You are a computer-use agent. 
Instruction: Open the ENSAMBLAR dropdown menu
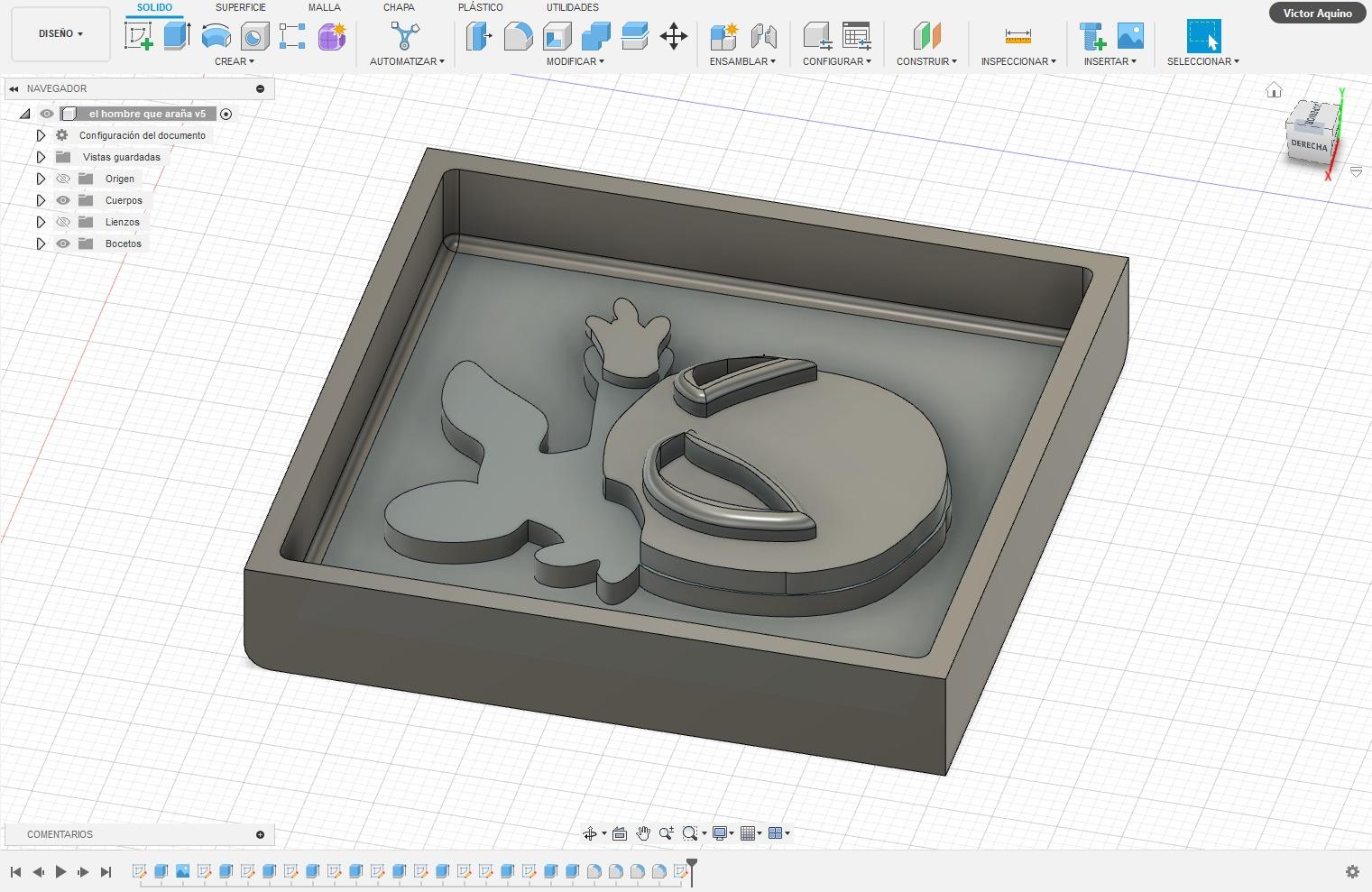pyautogui.click(x=742, y=61)
